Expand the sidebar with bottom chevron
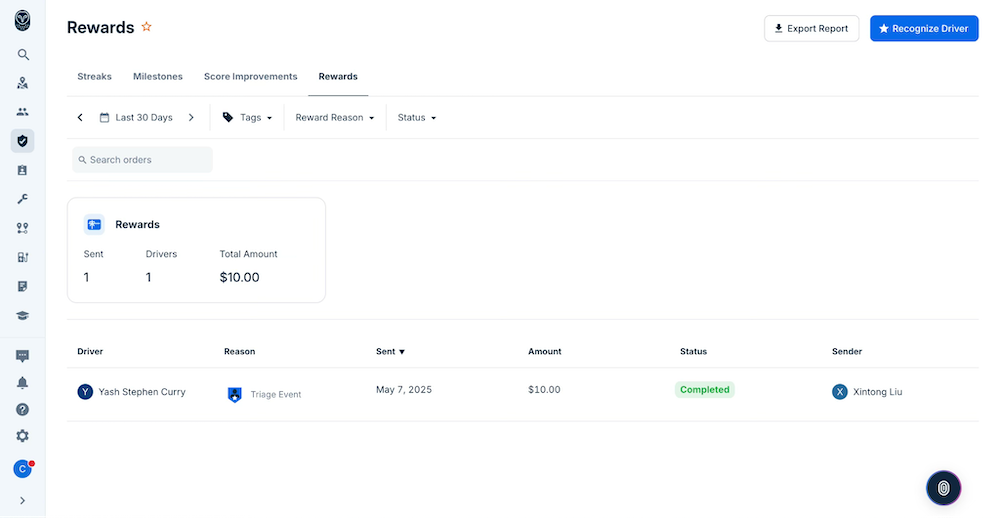Screen dimensions: 1000x518 22,501
